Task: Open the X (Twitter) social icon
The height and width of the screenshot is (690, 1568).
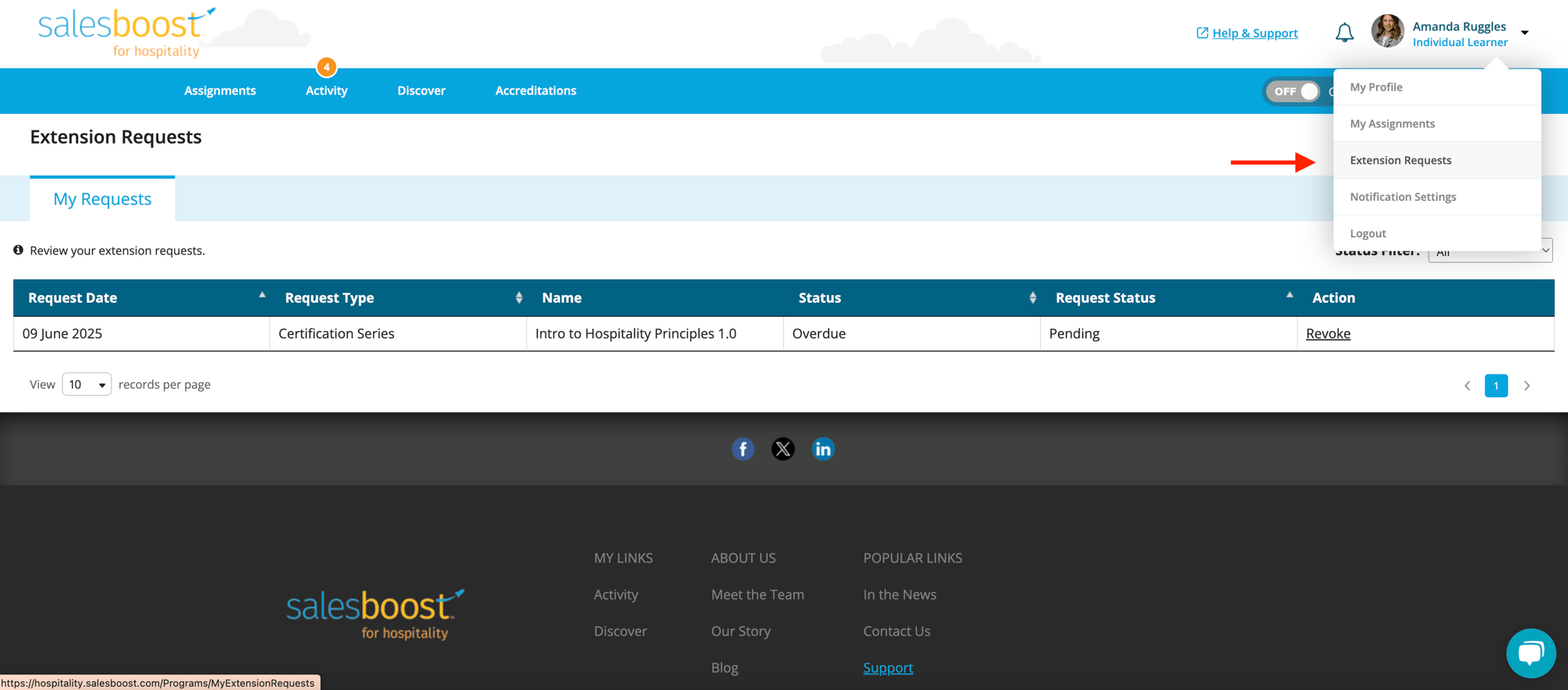Action: pos(782,449)
